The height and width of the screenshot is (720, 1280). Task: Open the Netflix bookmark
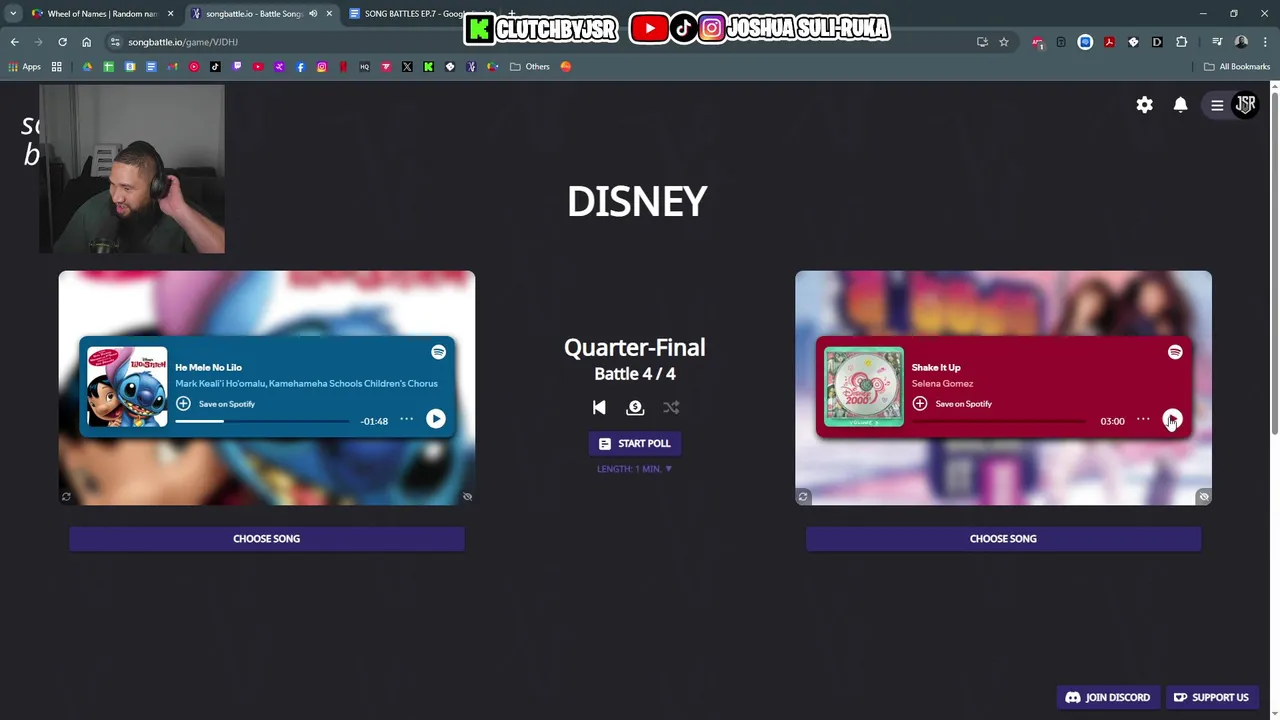pos(343,67)
